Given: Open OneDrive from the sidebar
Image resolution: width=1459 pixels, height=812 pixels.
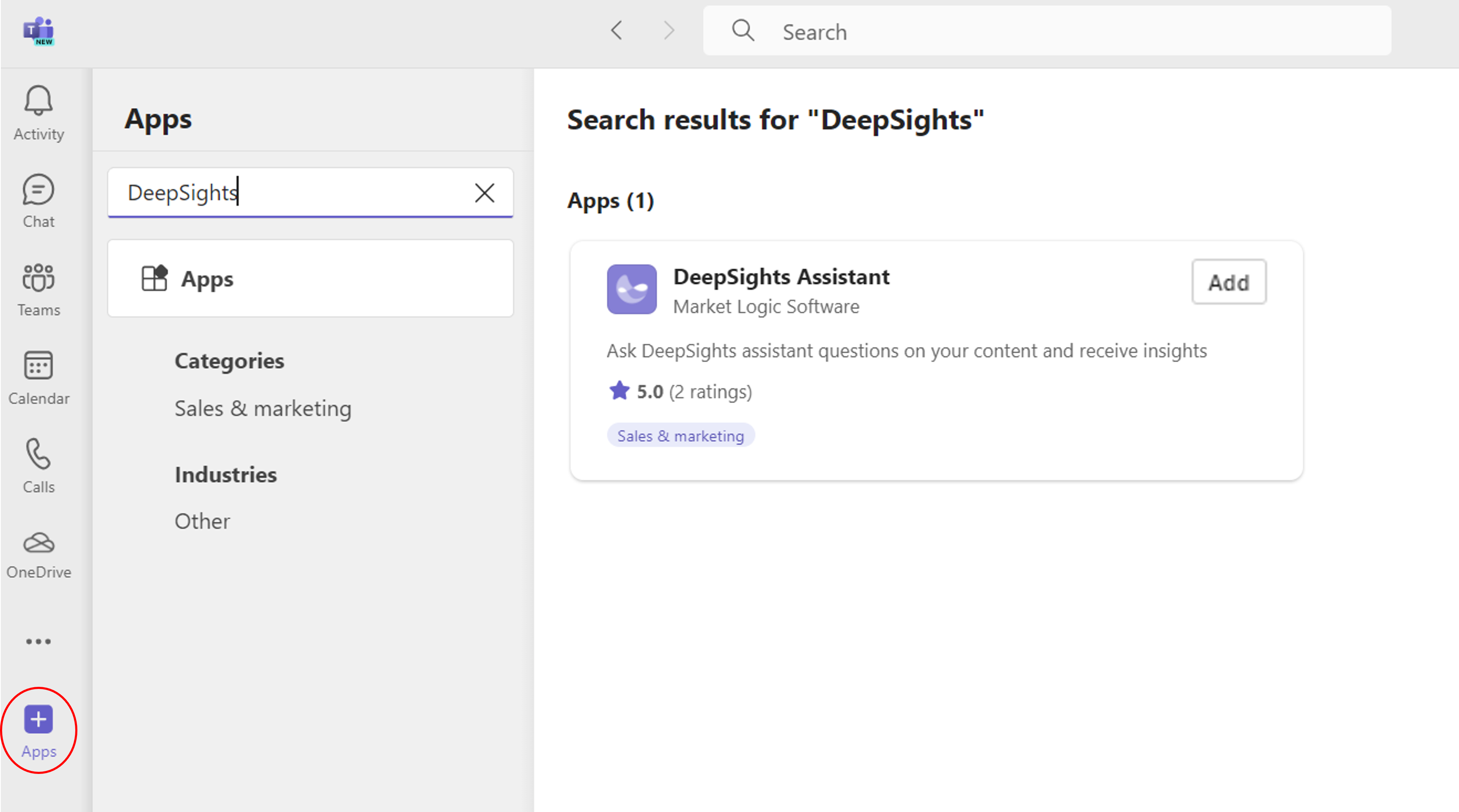Looking at the screenshot, I should 38,555.
